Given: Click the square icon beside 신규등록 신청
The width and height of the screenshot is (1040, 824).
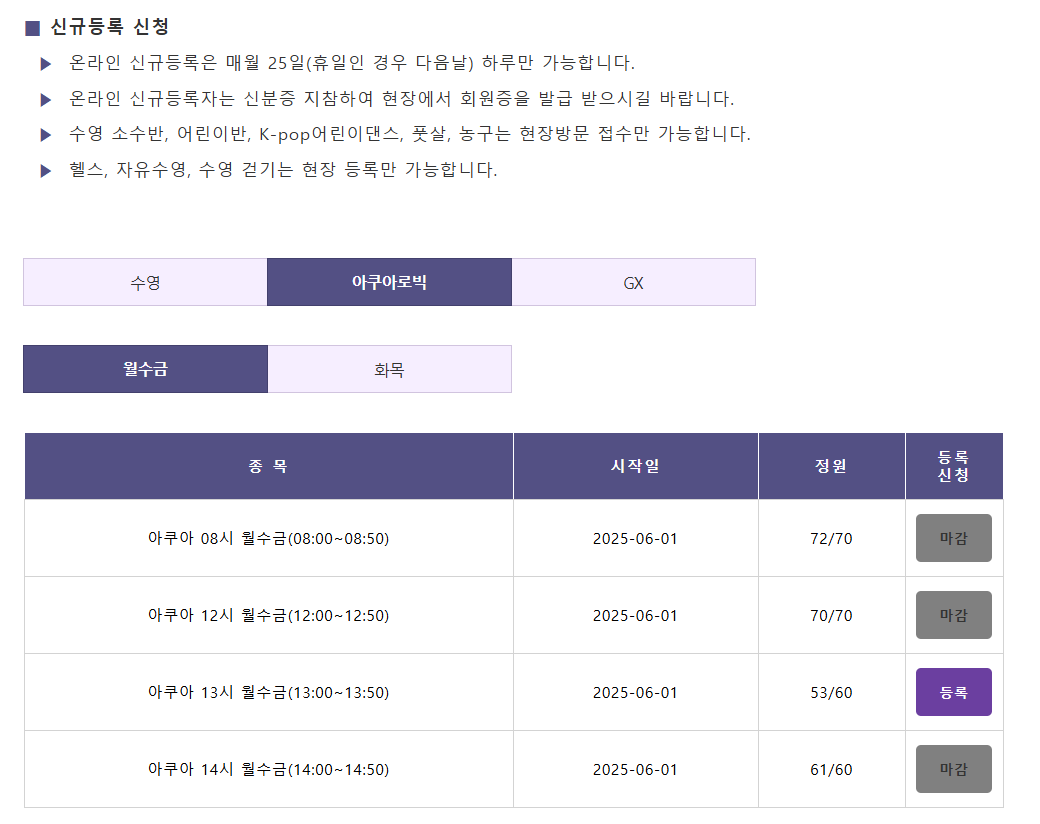Looking at the screenshot, I should tap(32, 28).
